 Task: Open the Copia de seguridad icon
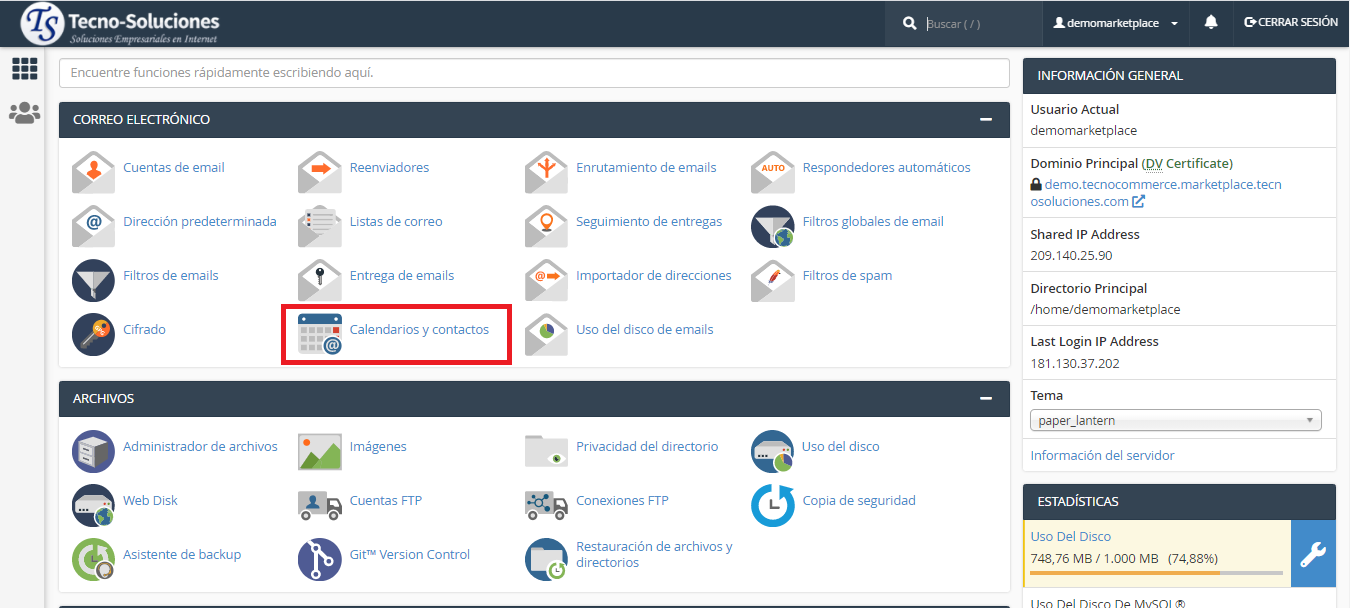pos(772,505)
